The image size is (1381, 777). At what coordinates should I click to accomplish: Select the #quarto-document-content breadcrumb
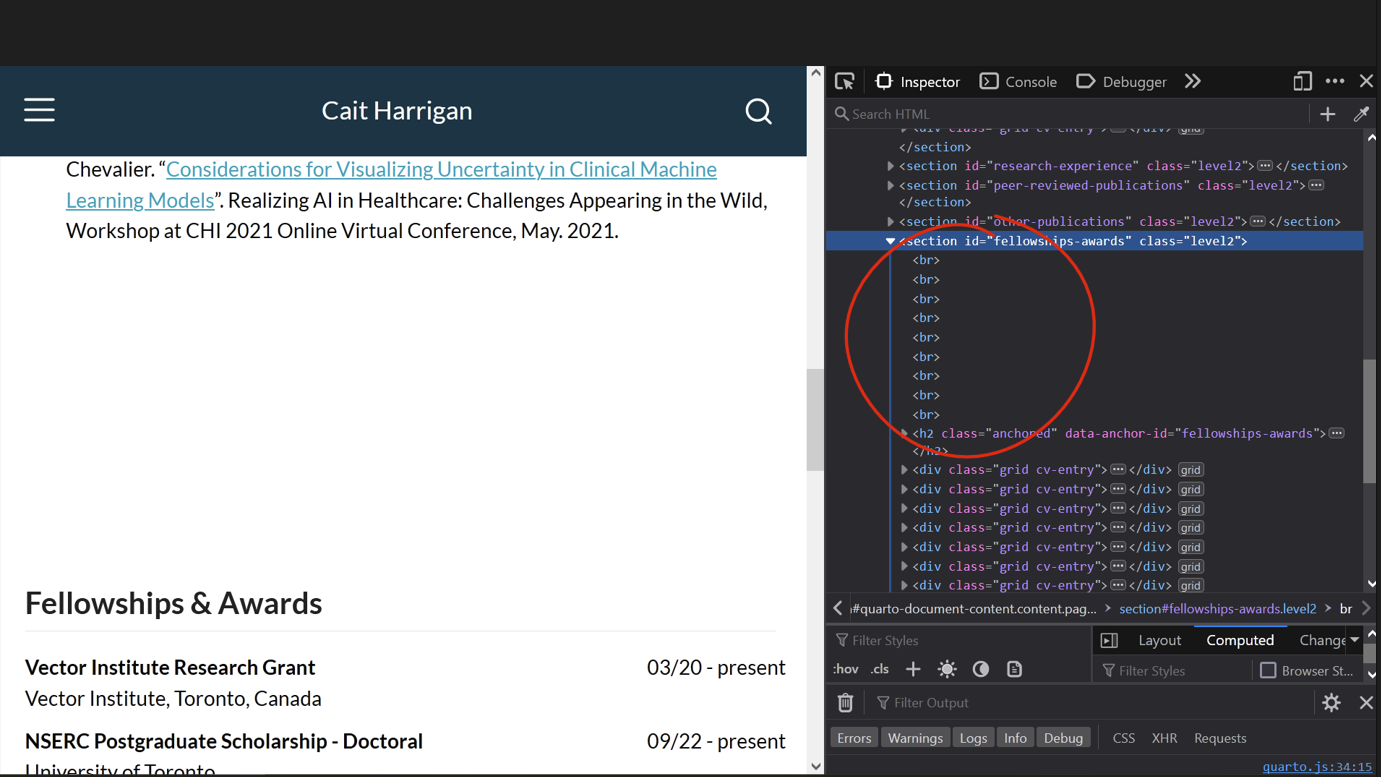pyautogui.click(x=974, y=608)
